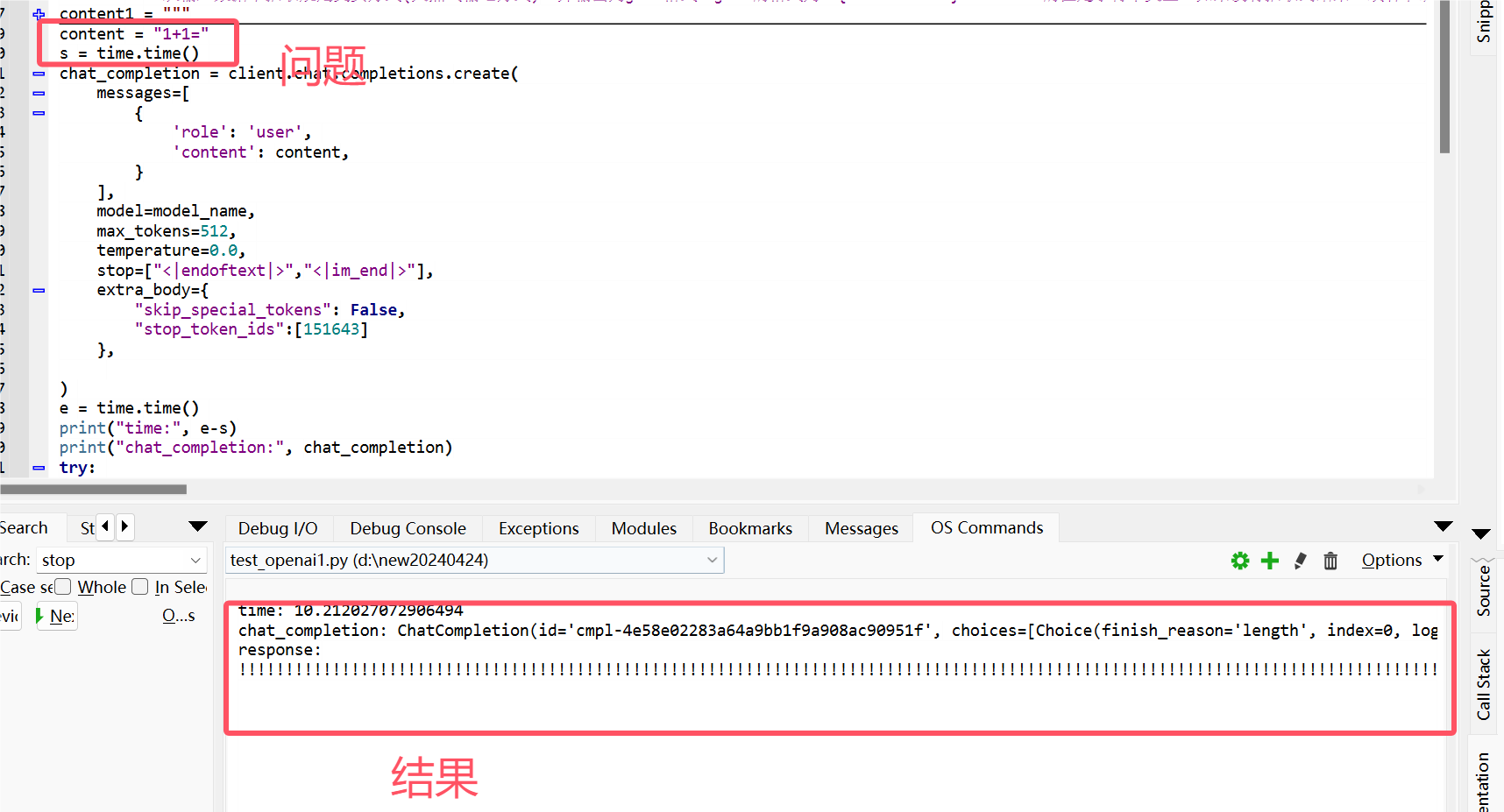This screenshot has height=812, width=1504.
Task: Open the OS Commands Options dropdown
Action: point(1402,560)
